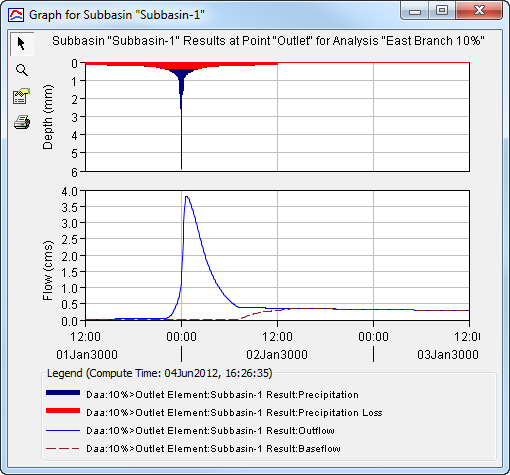Screen dimensions: 510x475
Task: Click the graph title mentioning East Branch 10%
Action: pos(268,41)
